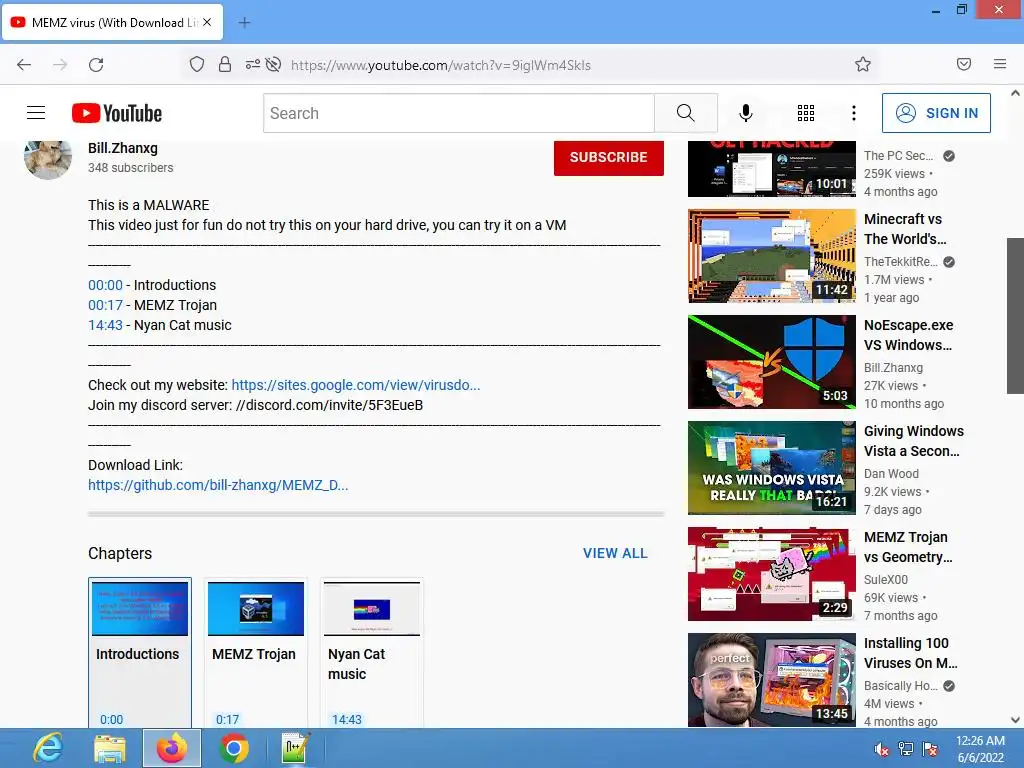Open Bill.Zhanxg channel name link
Viewport: 1024px width, 768px height.
pos(123,148)
